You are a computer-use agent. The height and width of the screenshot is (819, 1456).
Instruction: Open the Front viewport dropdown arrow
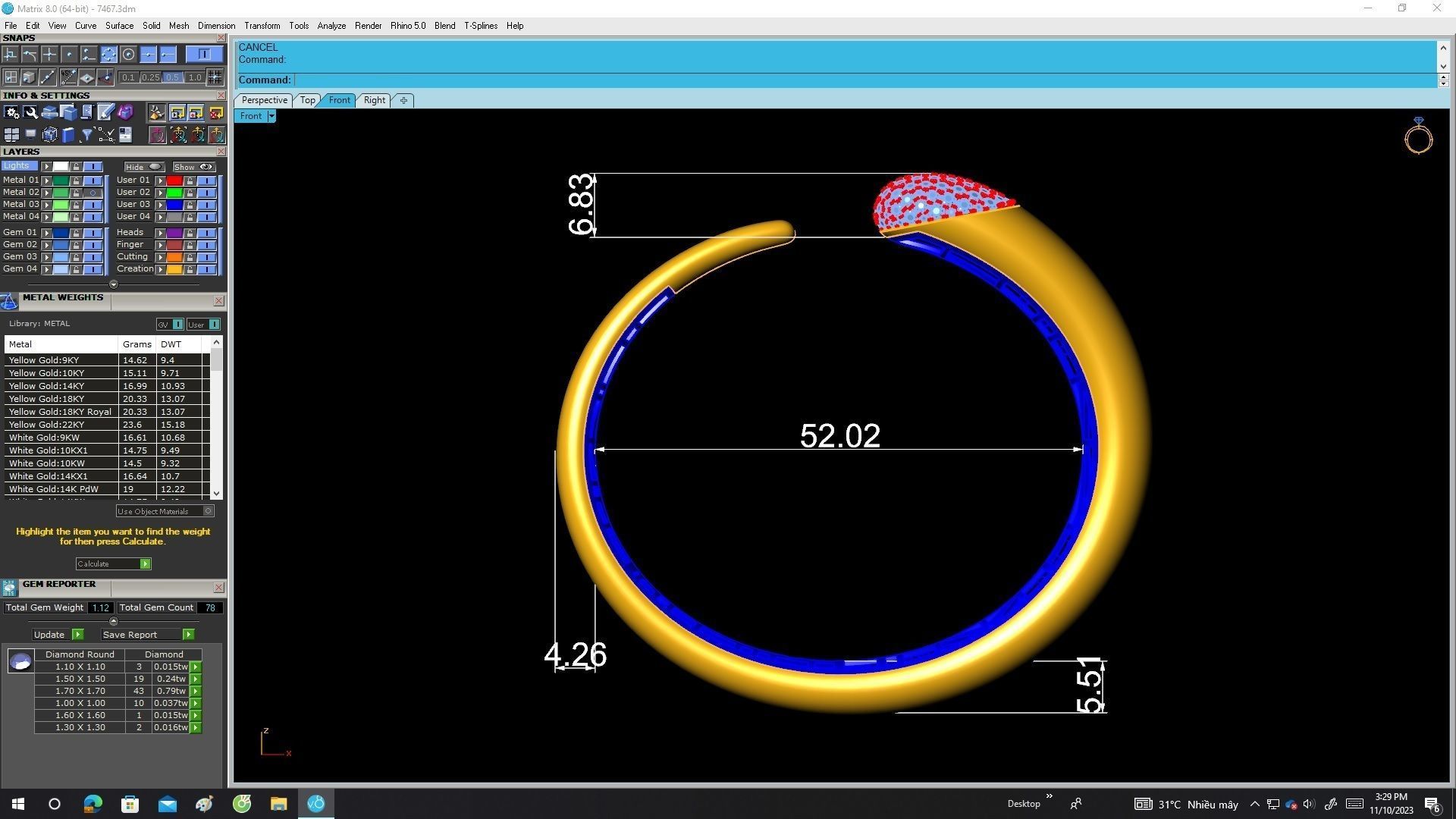[271, 116]
